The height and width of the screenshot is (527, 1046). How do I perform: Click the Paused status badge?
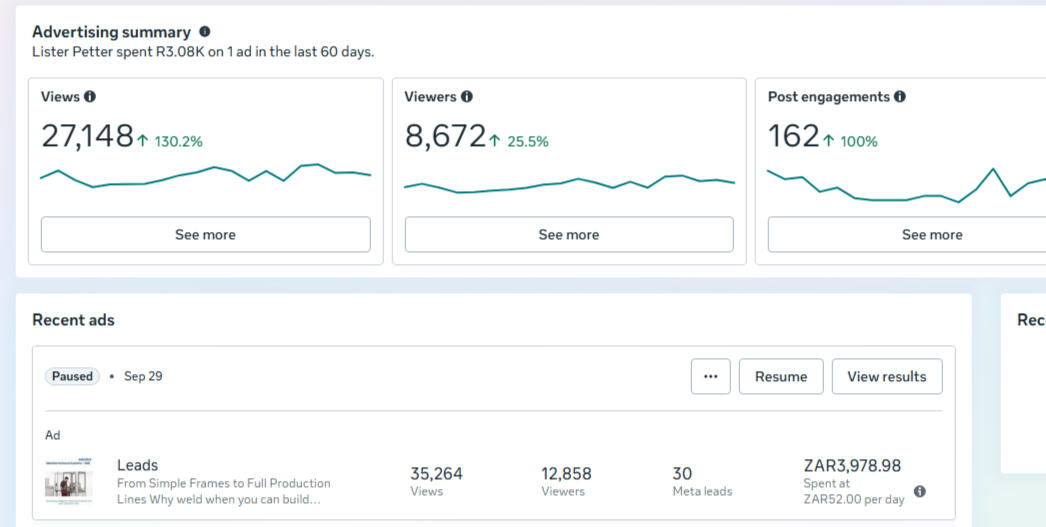[72, 377]
